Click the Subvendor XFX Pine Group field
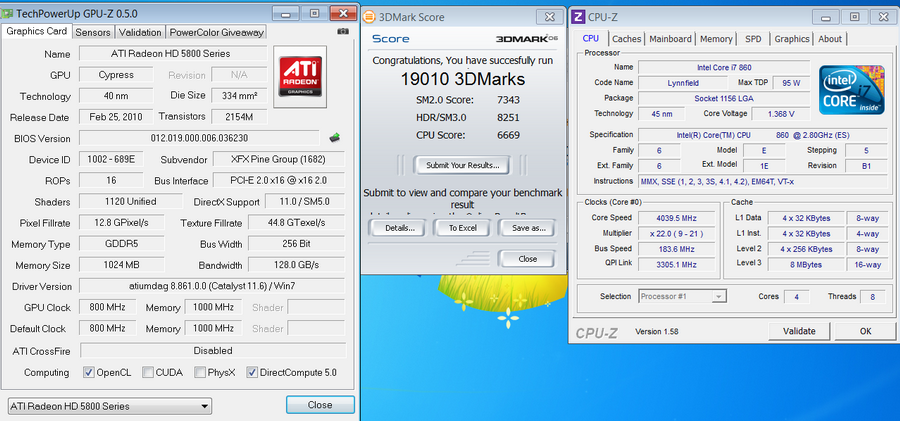Image resolution: width=900 pixels, height=421 pixels. tap(279, 159)
